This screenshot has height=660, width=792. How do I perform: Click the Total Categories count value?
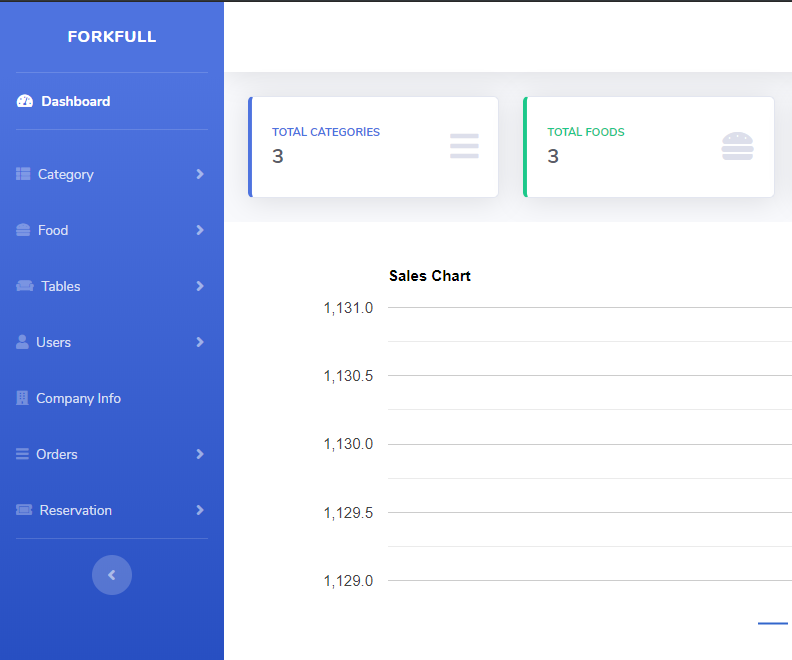pos(278,156)
